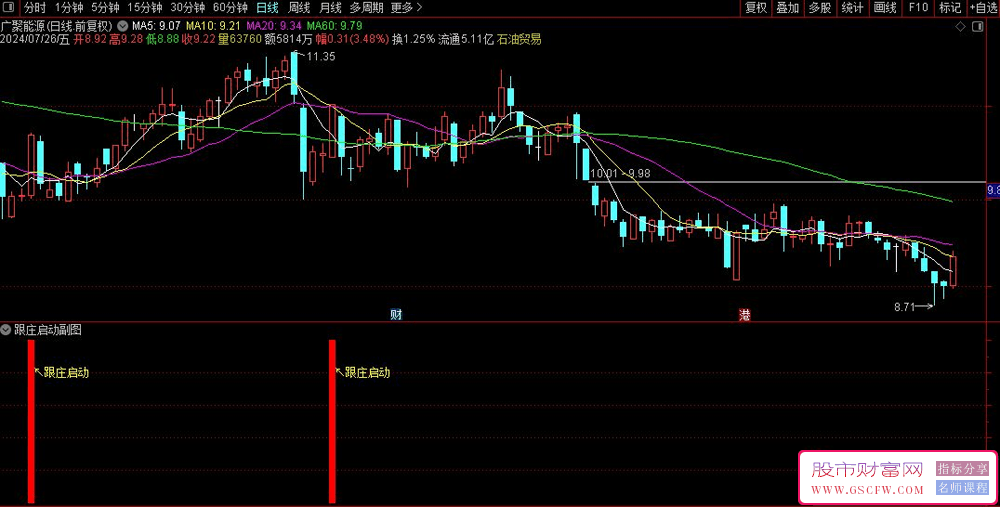Switch to 15分钟 period

pyautogui.click(x=145, y=8)
